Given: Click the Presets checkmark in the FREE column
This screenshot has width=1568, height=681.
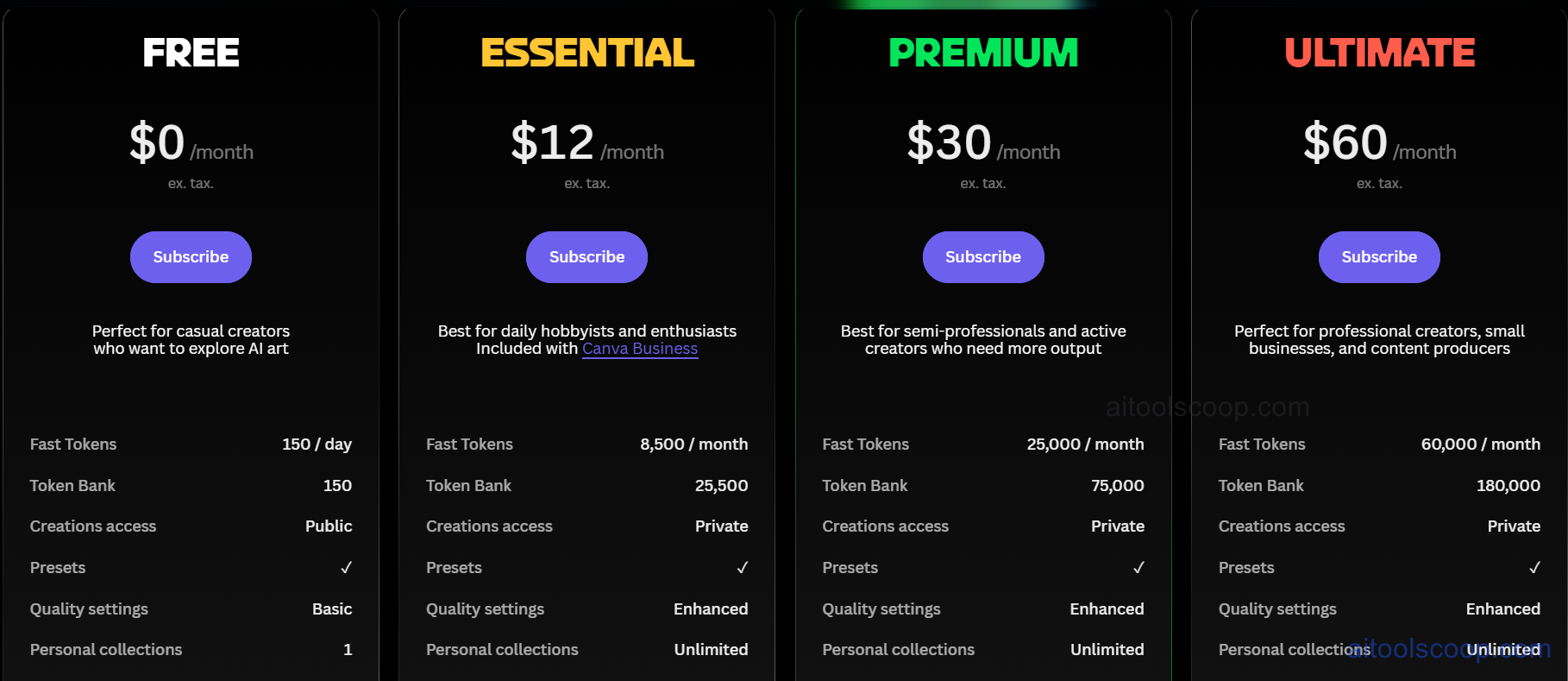Looking at the screenshot, I should coord(346,567).
